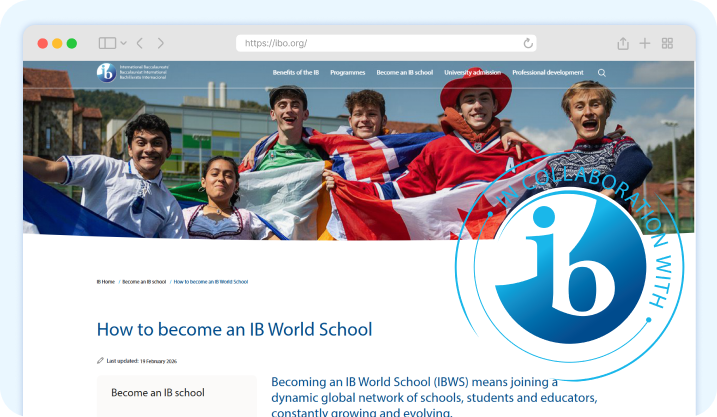Click the search magnifier icon in the site navigation
717x417 pixels.
(602, 73)
